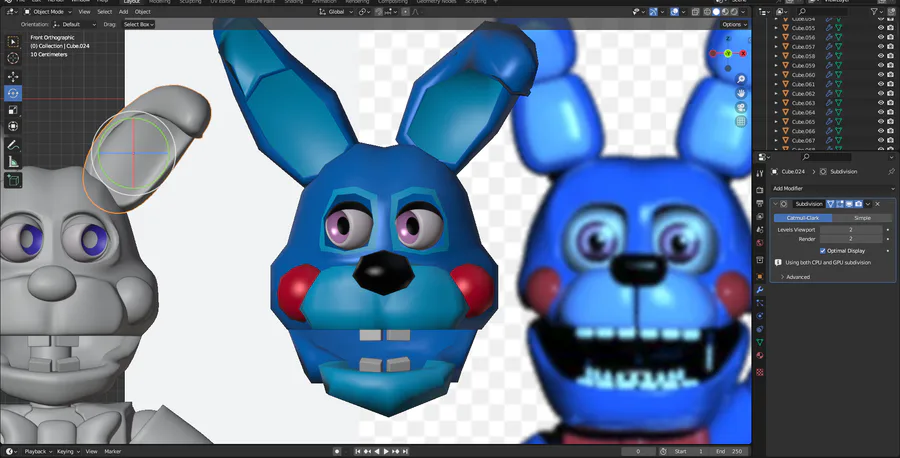Viewport: 900px width, 458px height.
Task: Activate the Add Cube tool
Action: pos(13,181)
